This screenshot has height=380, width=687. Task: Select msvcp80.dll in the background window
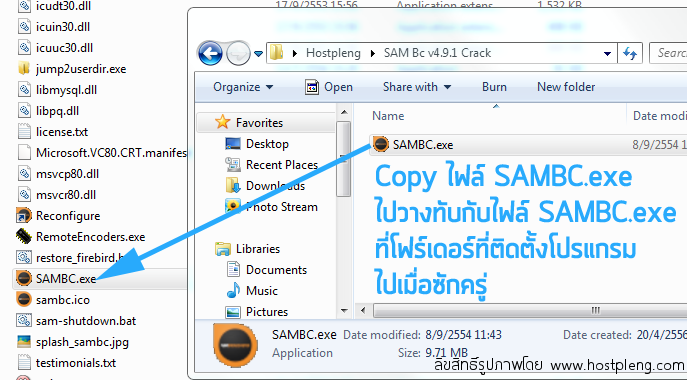pos(67,174)
